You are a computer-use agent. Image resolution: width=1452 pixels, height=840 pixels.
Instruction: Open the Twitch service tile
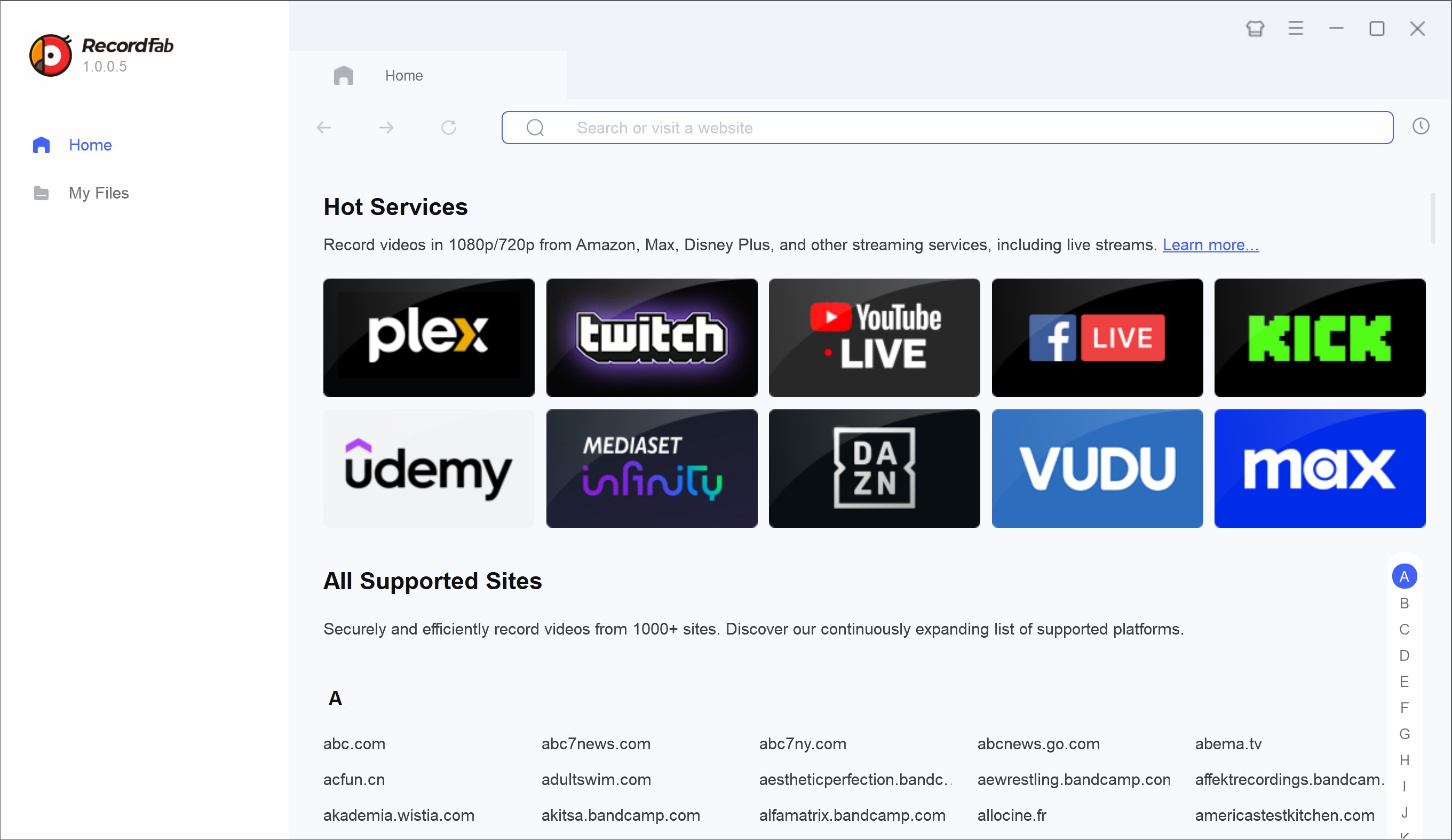[652, 338]
